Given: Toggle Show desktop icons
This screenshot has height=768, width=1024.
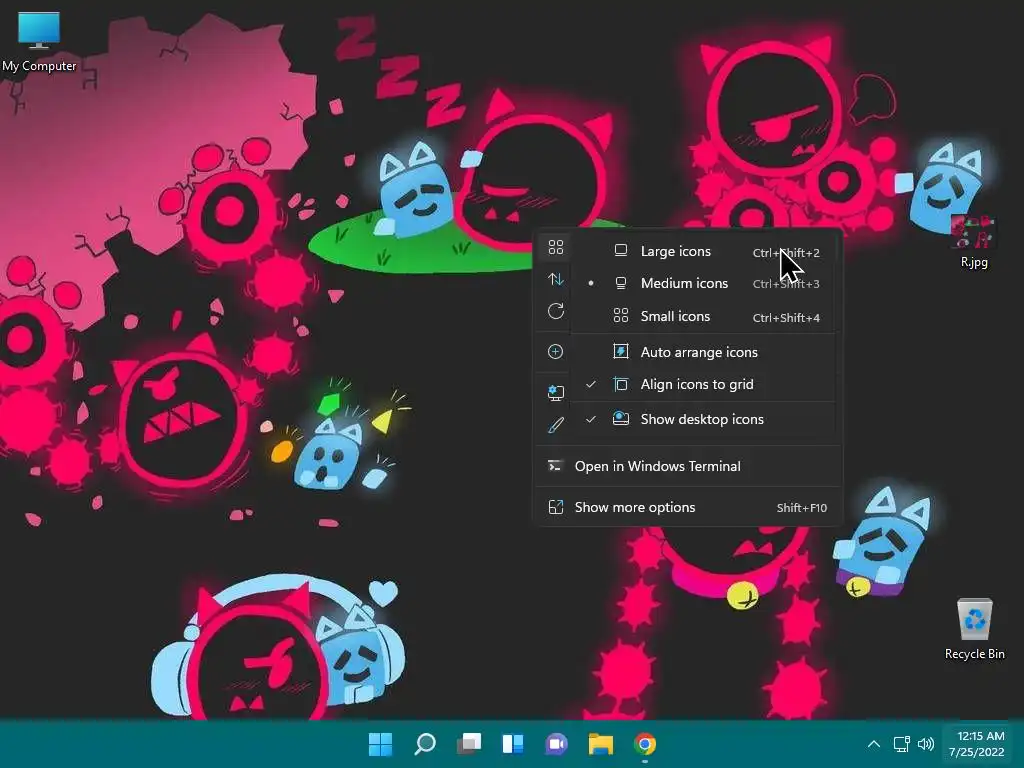Looking at the screenshot, I should [x=704, y=419].
